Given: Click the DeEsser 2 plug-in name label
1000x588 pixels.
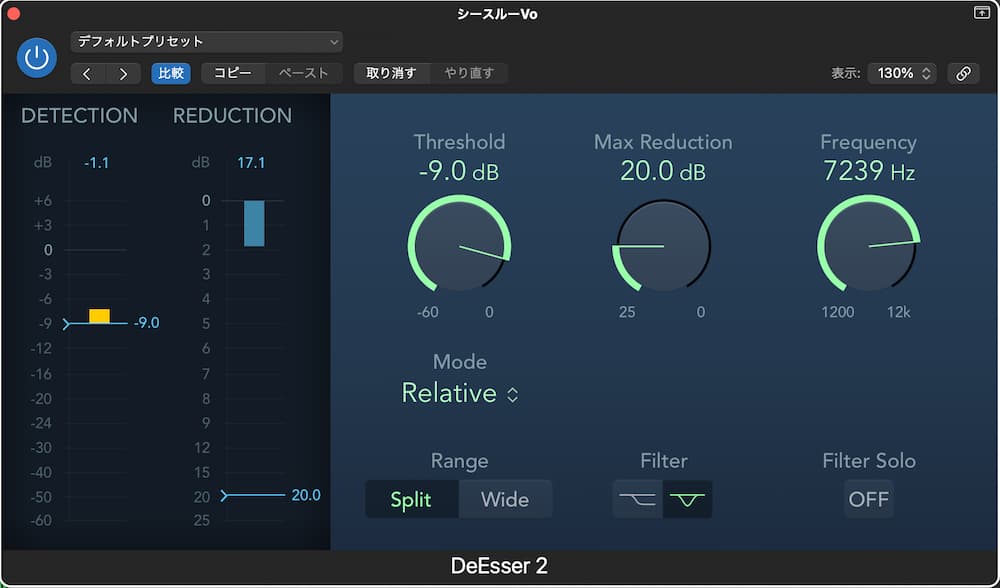Looking at the screenshot, I should tap(499, 566).
